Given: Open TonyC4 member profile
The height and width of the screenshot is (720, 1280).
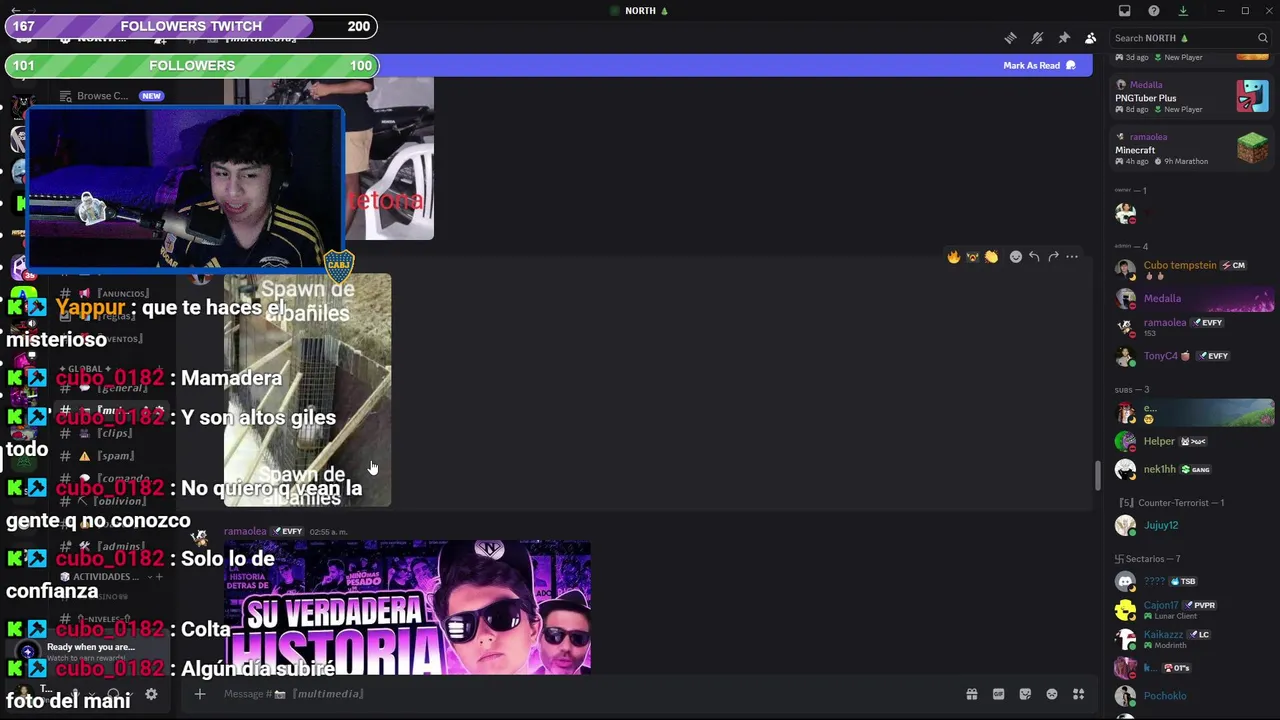Looking at the screenshot, I should [1191, 356].
